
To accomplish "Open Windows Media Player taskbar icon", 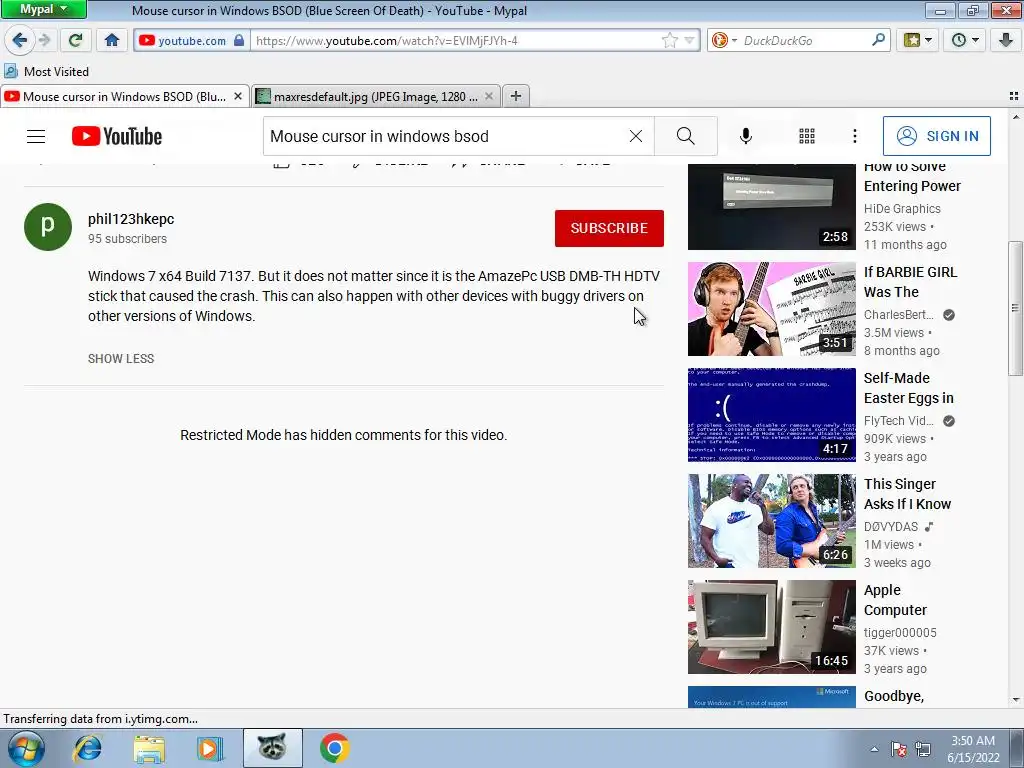I will [x=210, y=748].
